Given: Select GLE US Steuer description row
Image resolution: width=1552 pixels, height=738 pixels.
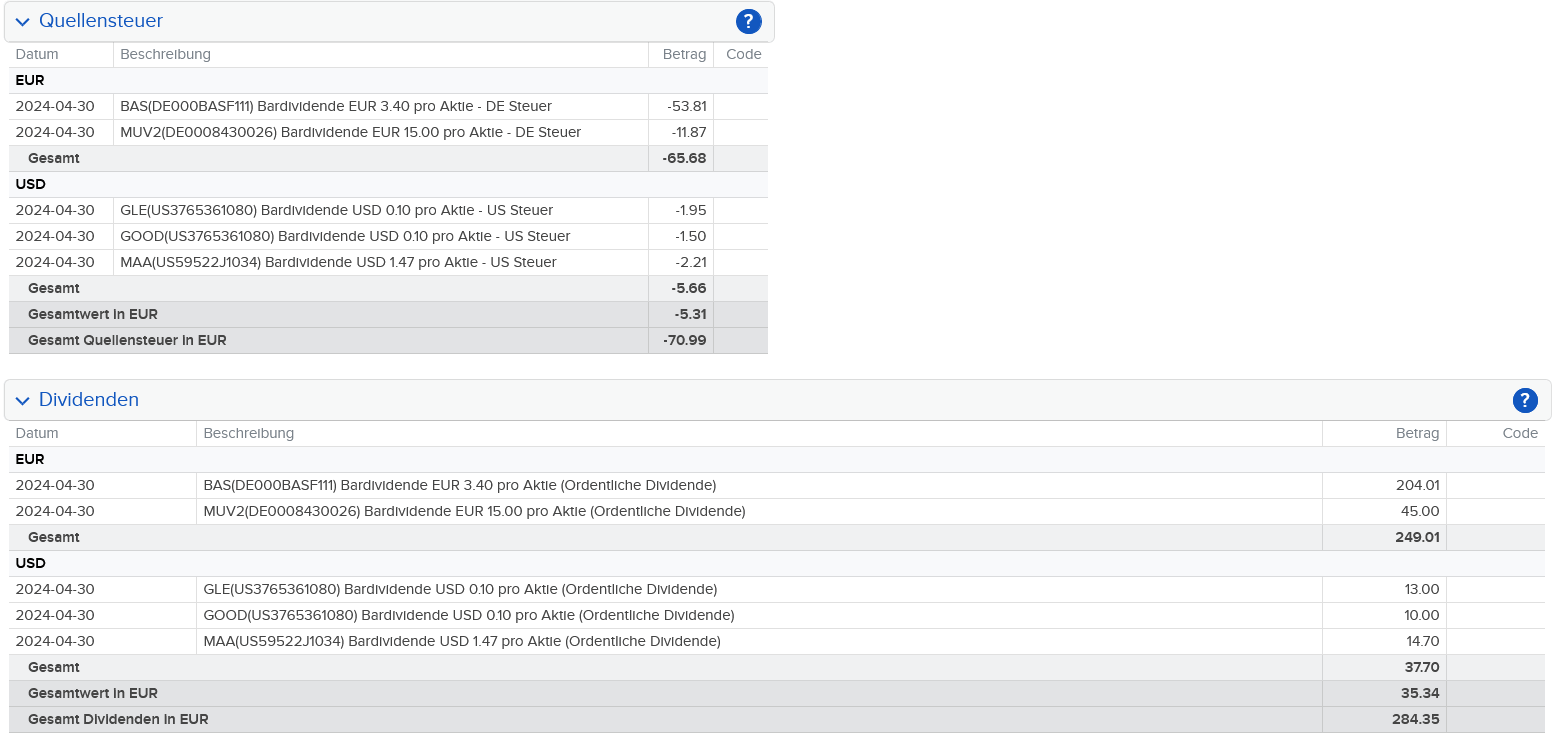Looking at the screenshot, I should (336, 210).
